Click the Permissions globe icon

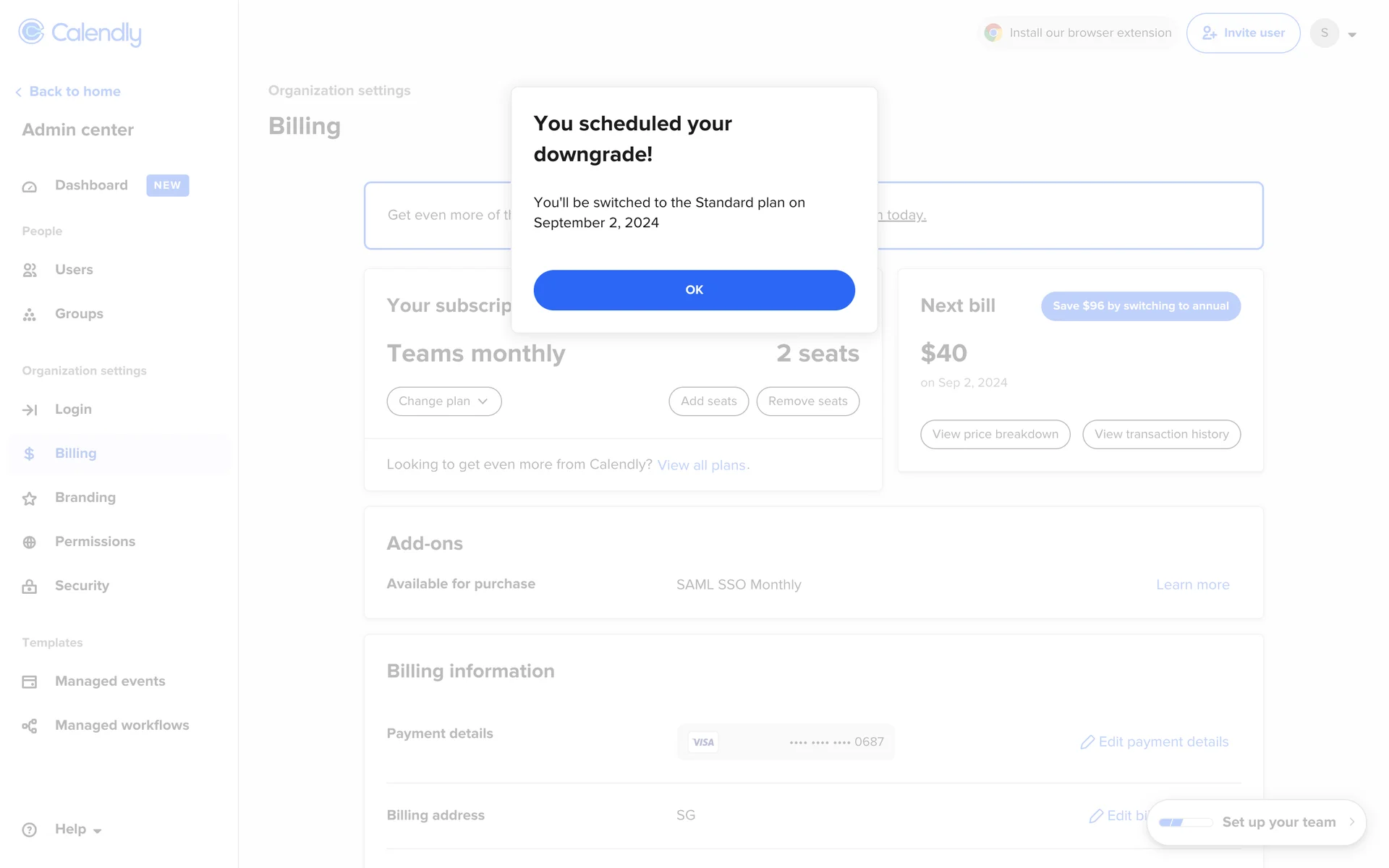click(x=30, y=542)
